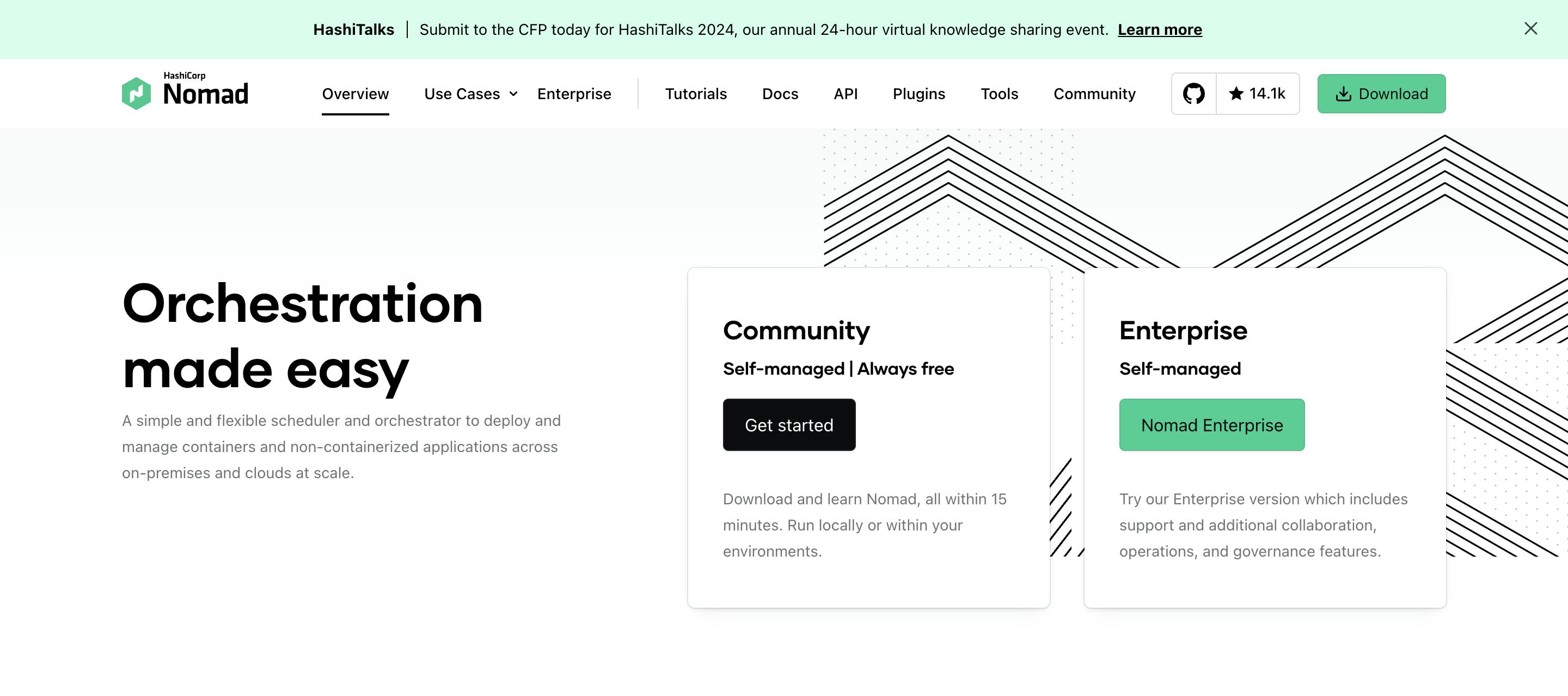Click the Overview navigation tab
Screen dimensions: 1568x696
pyautogui.click(x=356, y=94)
